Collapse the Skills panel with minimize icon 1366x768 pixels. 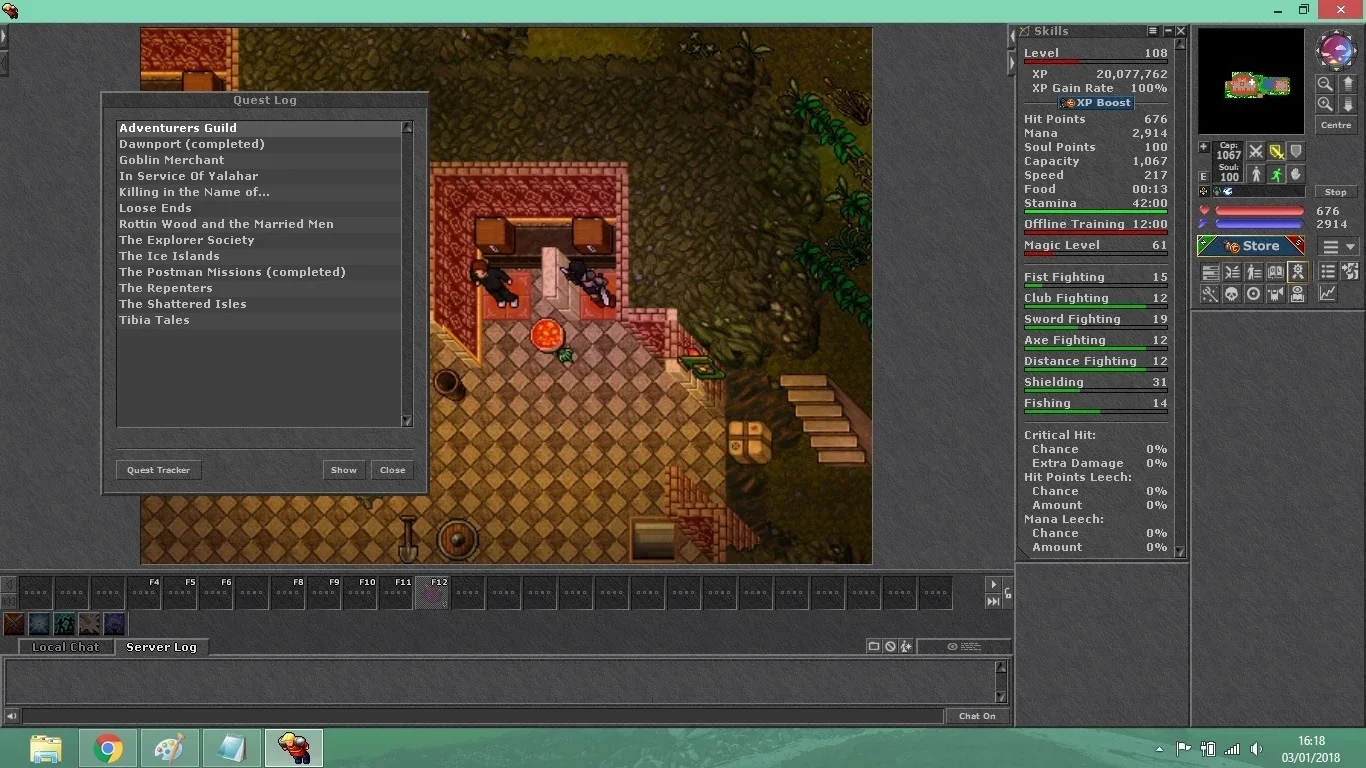[x=1168, y=30]
